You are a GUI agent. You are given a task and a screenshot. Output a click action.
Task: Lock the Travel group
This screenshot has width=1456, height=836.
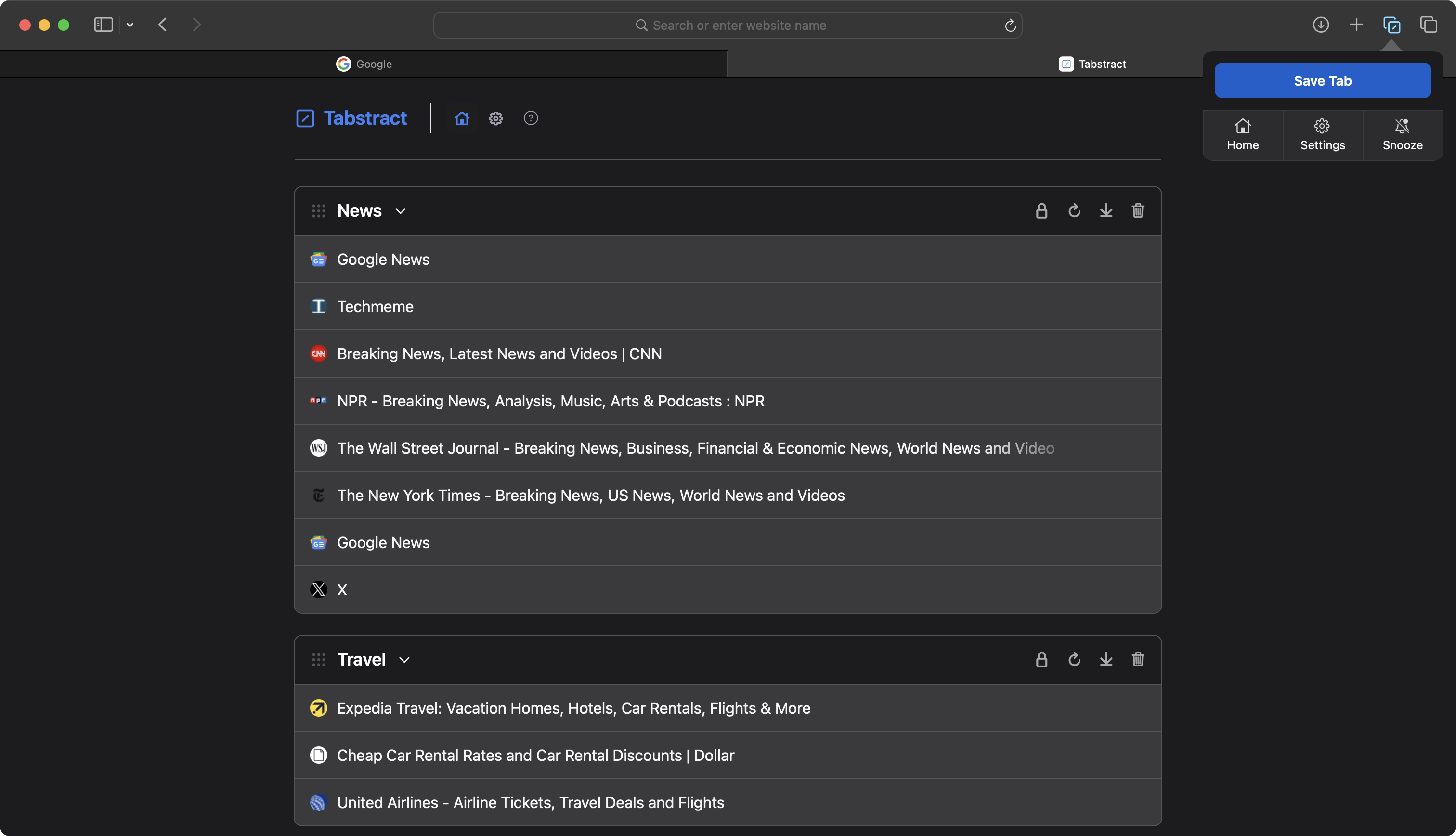[x=1041, y=659]
